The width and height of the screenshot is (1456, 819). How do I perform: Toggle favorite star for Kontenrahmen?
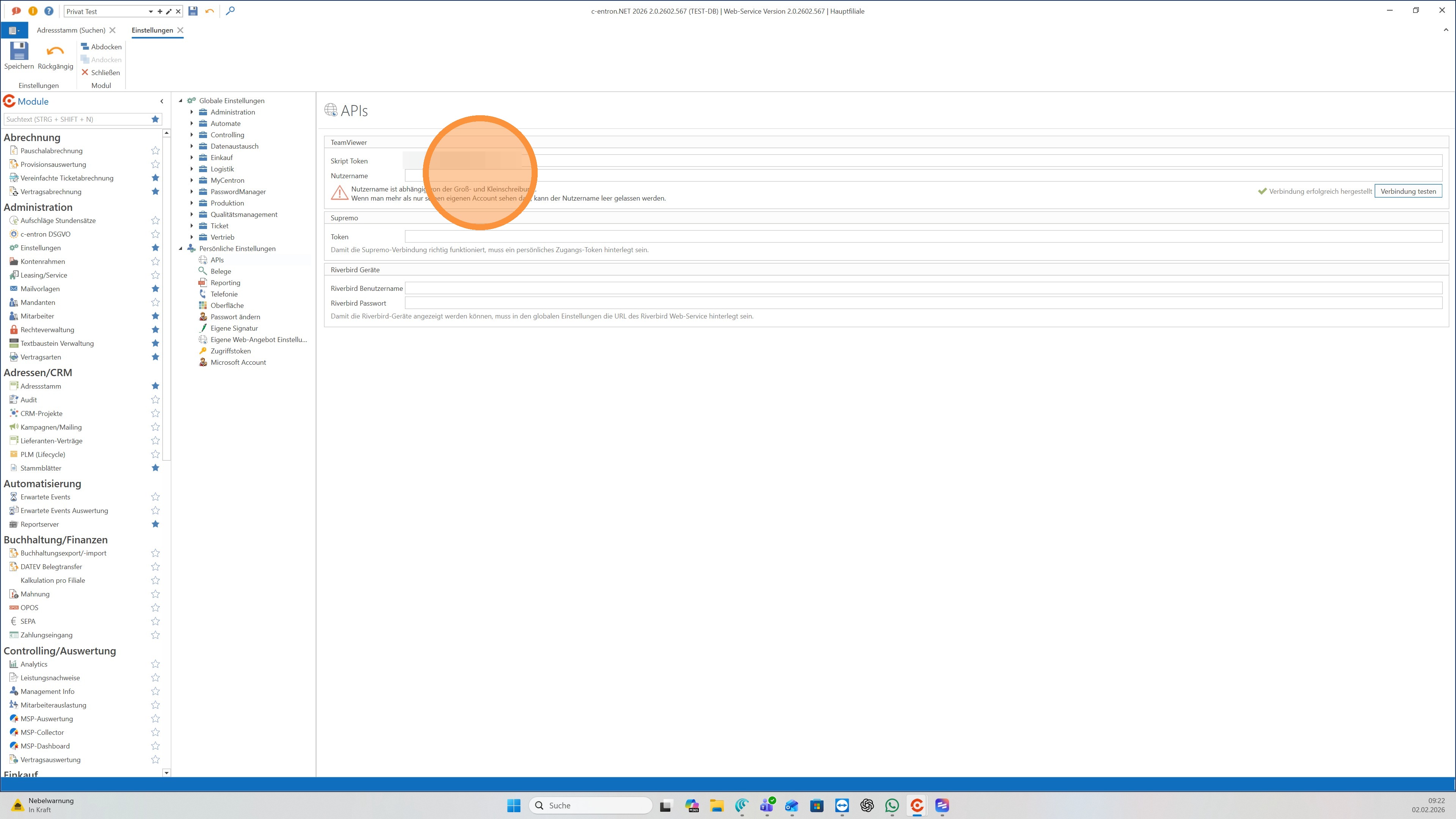(155, 262)
